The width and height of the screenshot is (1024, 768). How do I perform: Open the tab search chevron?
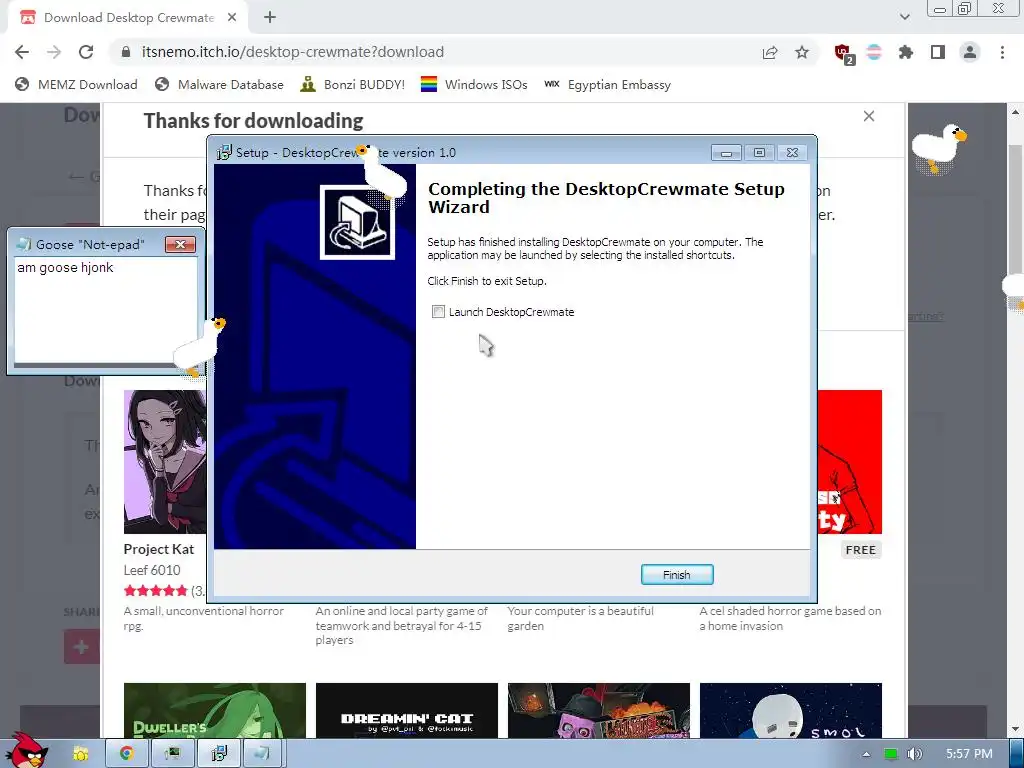(904, 17)
